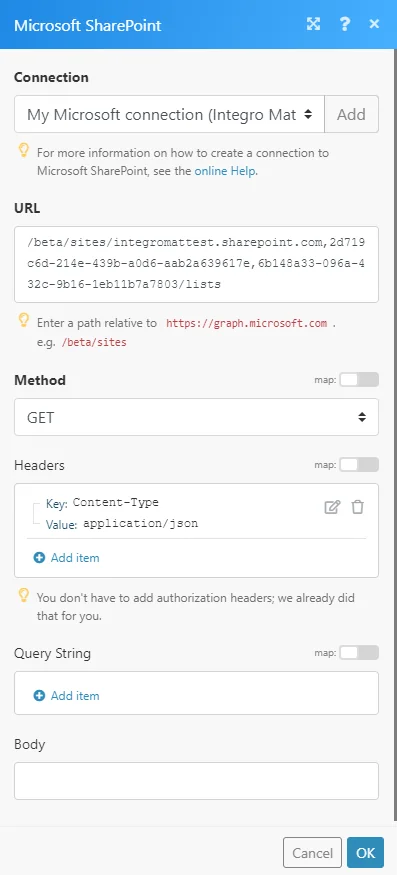Expand the GET method dropdown
Screen dimensions: 397x875
[x=196, y=417]
